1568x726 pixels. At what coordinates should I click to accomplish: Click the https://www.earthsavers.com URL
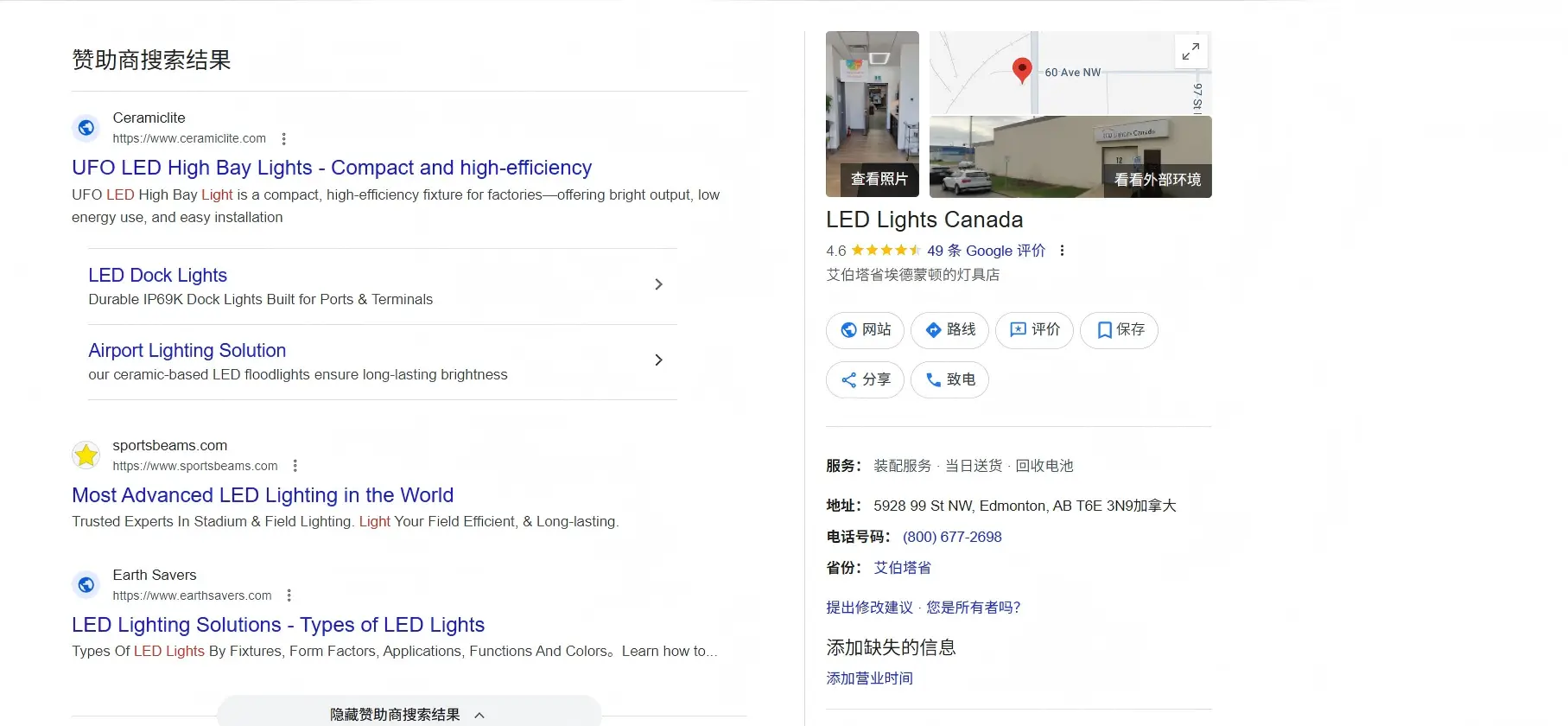tap(192, 595)
